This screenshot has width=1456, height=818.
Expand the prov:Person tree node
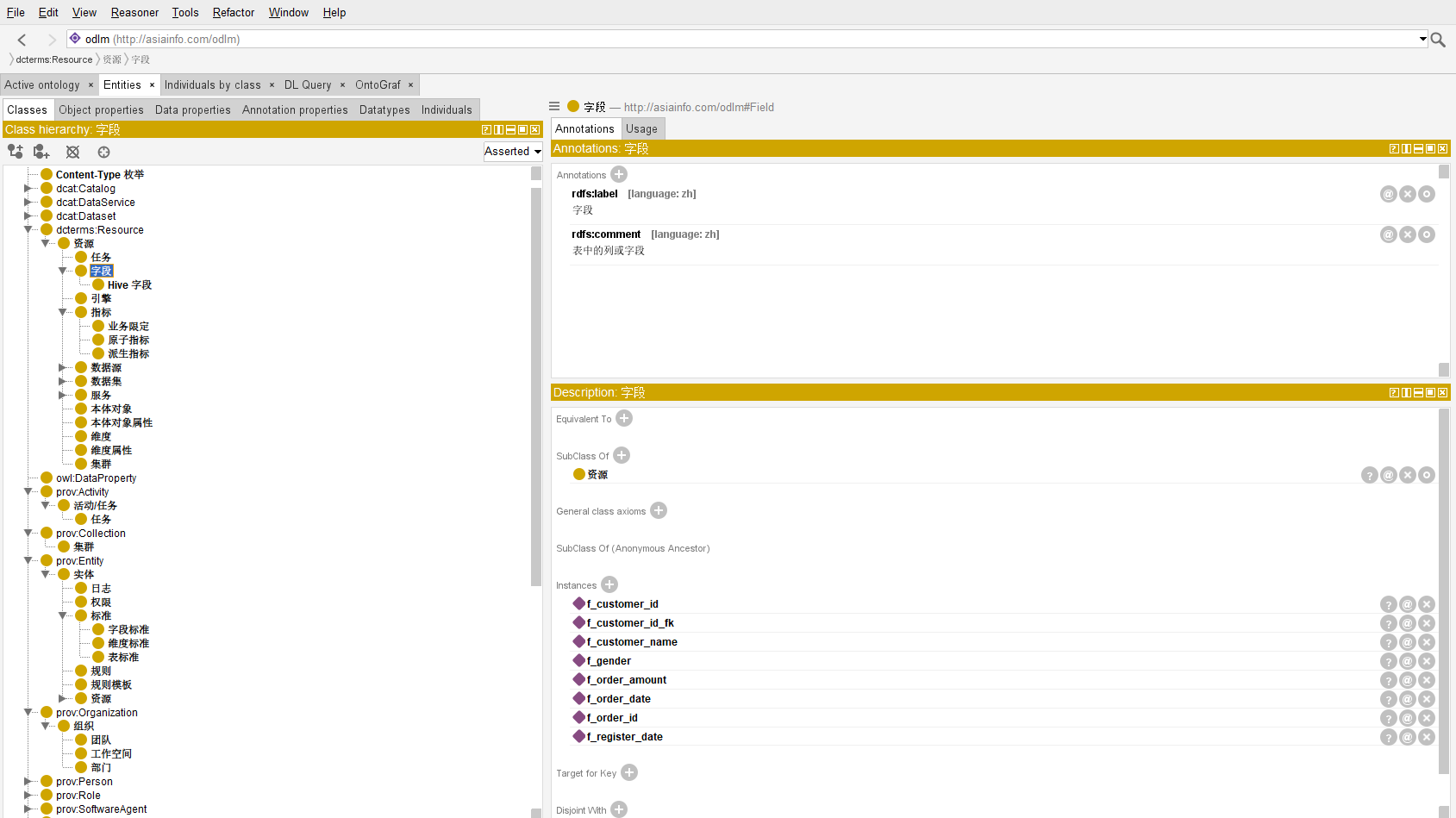(28, 782)
